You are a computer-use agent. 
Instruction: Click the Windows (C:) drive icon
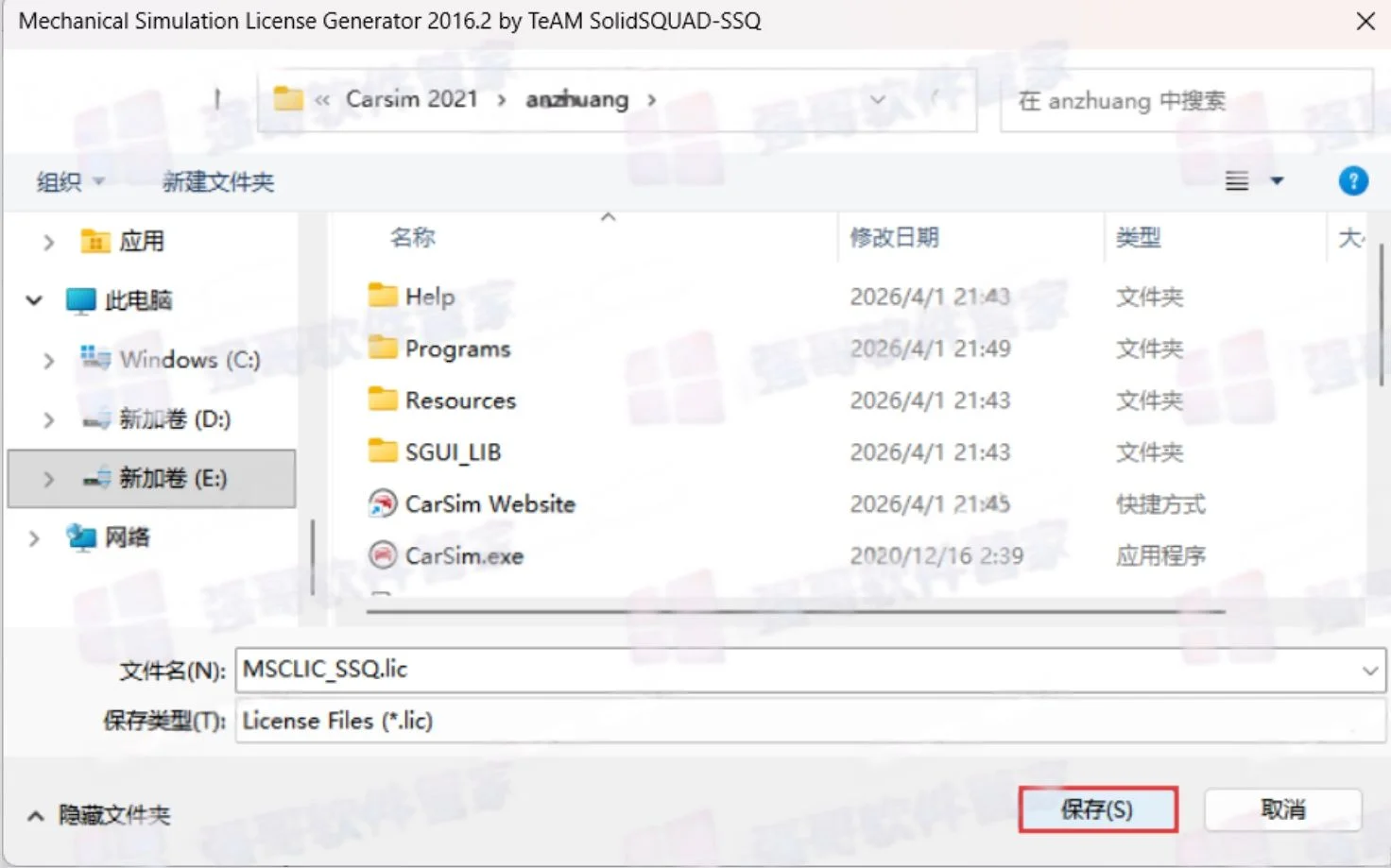click(95, 358)
